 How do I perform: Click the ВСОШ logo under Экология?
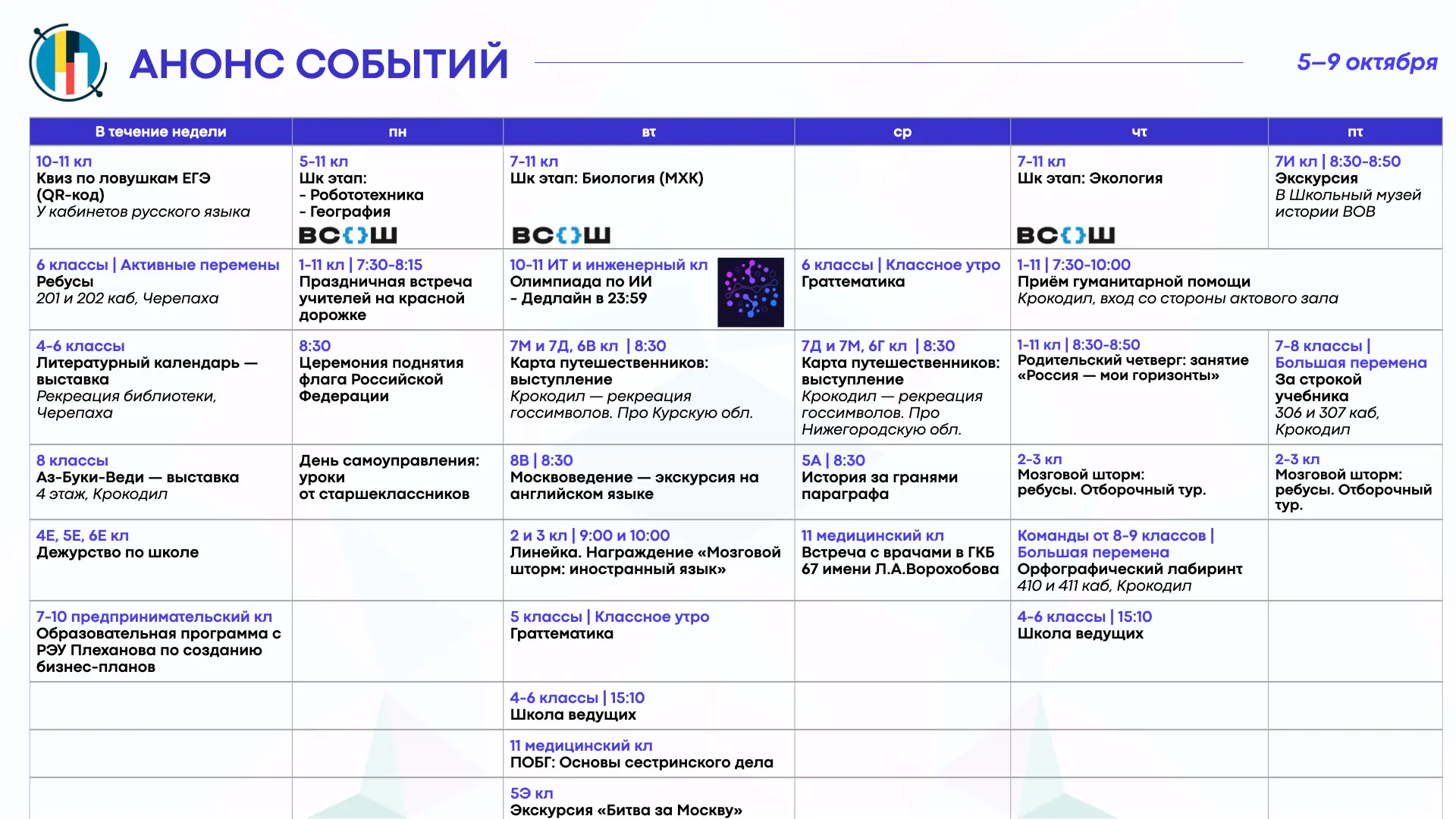(x=1065, y=235)
